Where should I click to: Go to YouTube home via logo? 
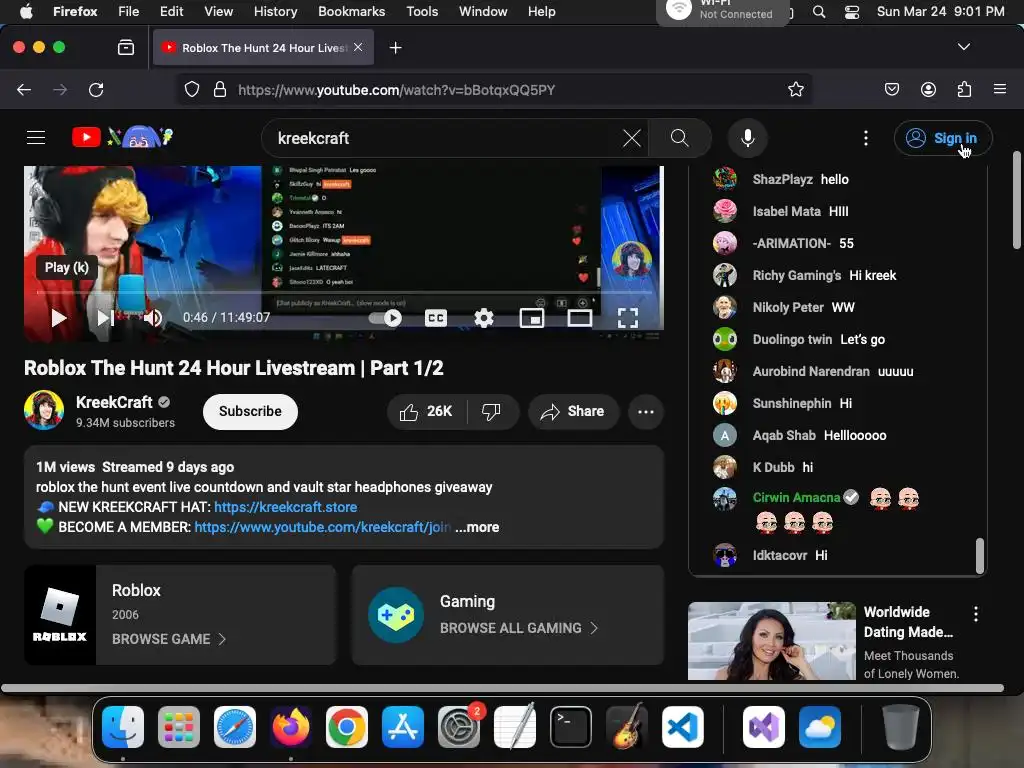tap(122, 137)
